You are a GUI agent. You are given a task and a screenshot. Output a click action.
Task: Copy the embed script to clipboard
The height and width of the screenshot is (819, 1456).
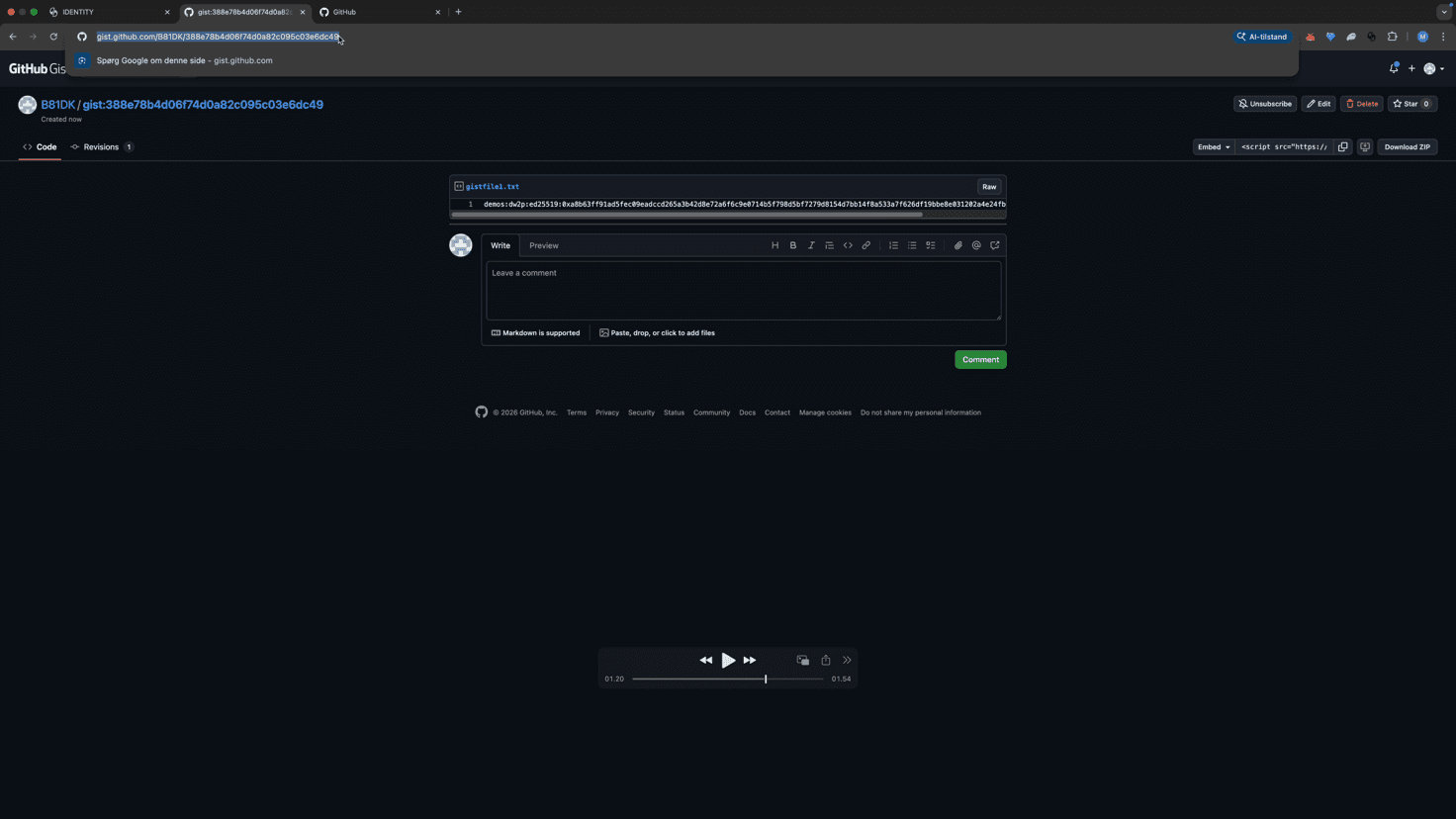point(1343,146)
